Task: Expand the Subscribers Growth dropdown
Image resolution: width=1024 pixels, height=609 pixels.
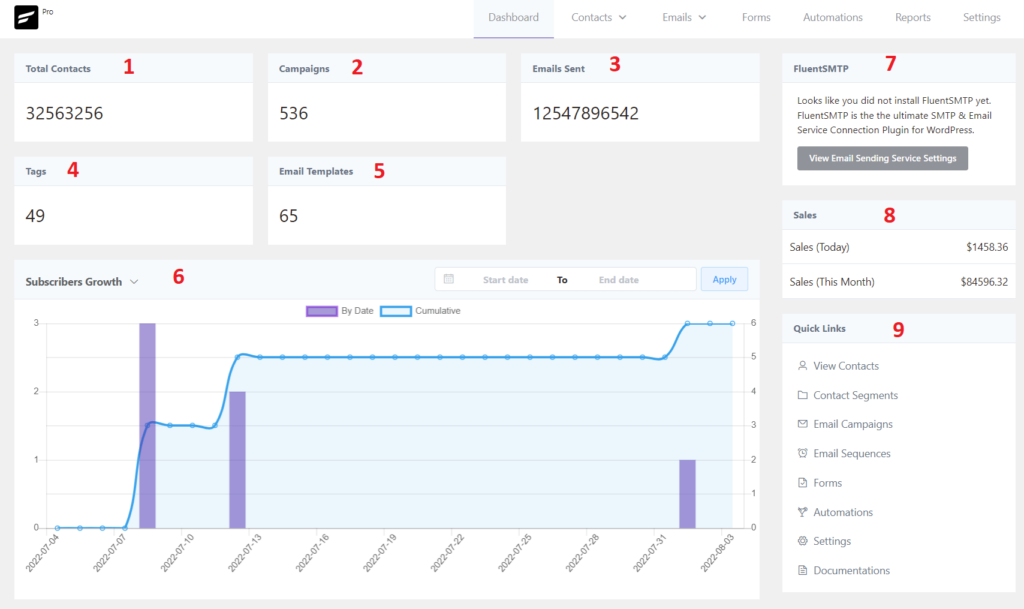Action: [x=135, y=281]
